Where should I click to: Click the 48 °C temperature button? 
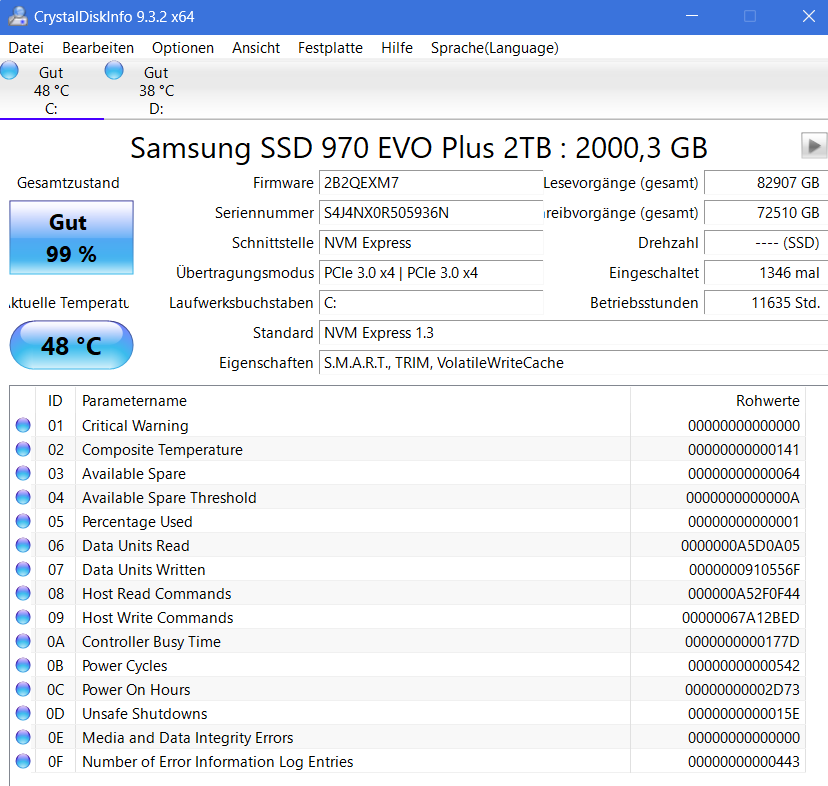click(x=71, y=345)
